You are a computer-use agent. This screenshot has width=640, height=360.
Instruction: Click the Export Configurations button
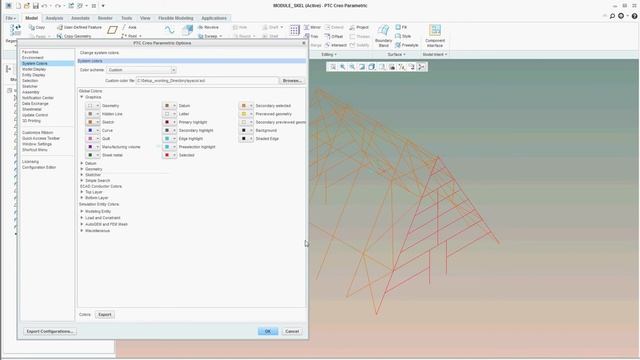click(x=50, y=331)
